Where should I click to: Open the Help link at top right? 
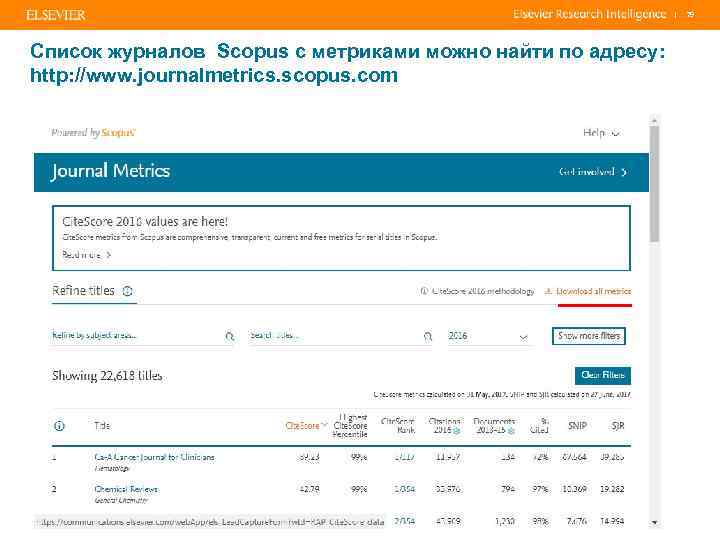[601, 132]
